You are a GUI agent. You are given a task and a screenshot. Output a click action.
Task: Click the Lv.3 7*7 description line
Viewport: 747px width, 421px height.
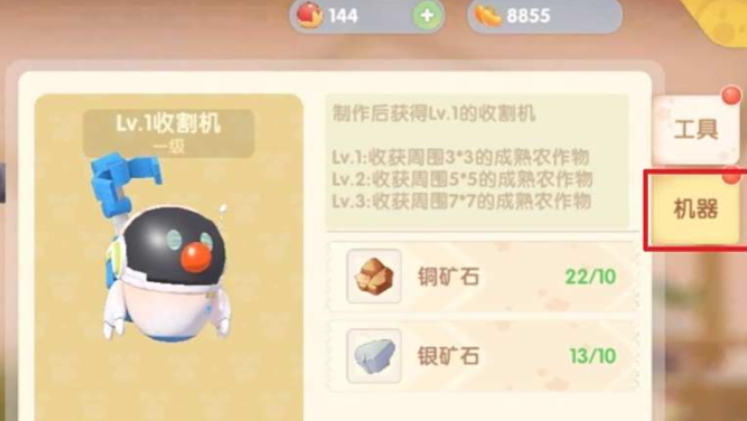pyautogui.click(x=461, y=201)
